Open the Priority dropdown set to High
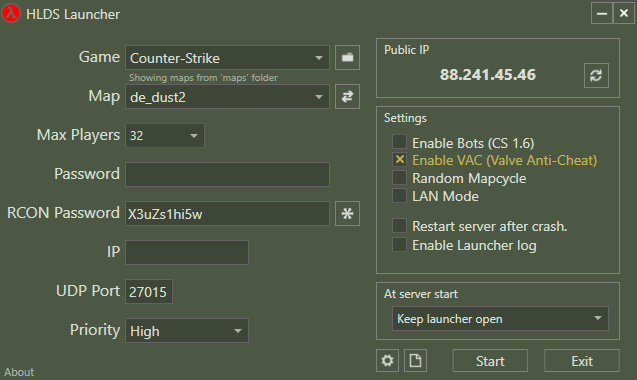 coord(186,330)
